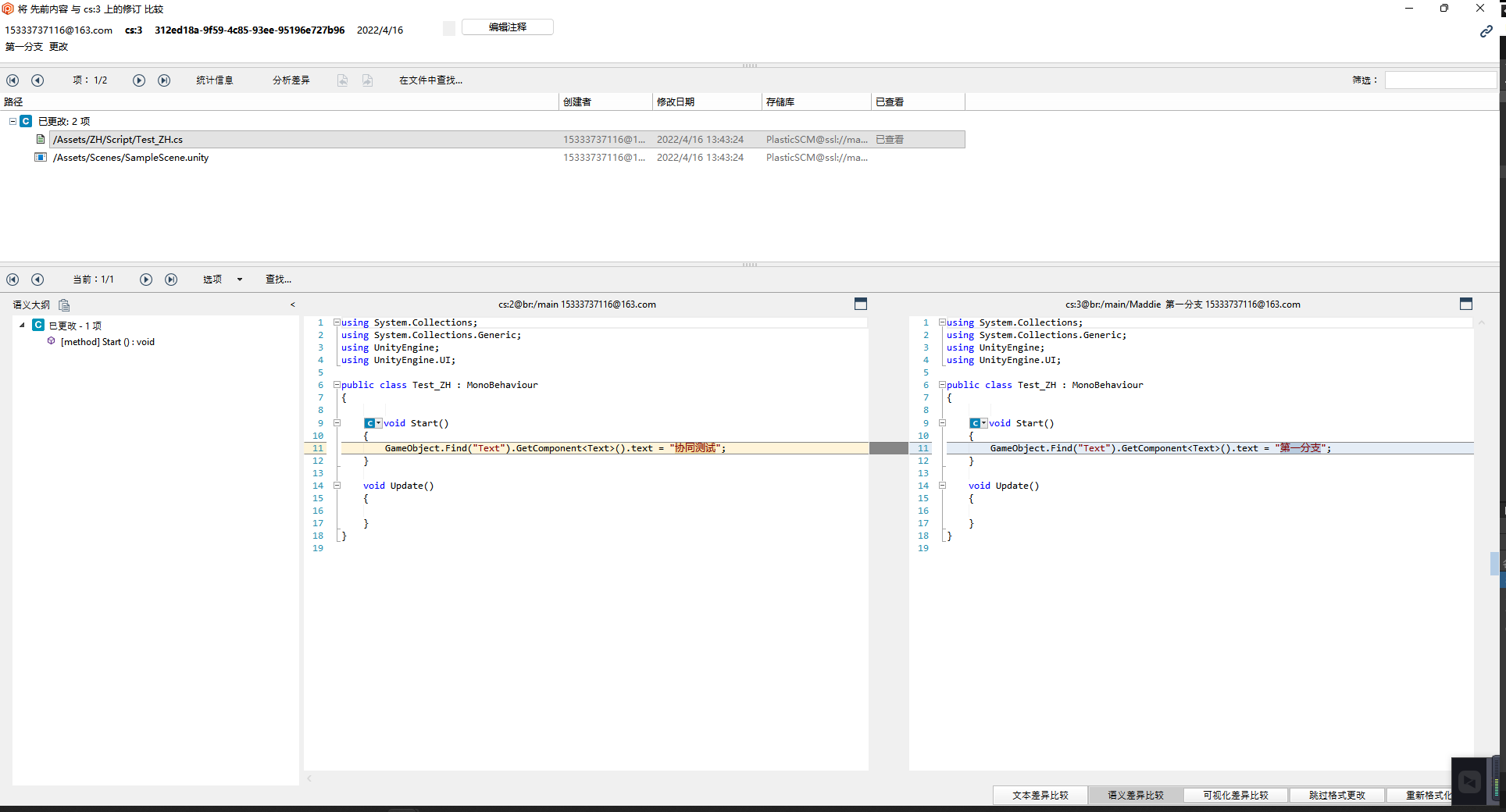Click the Plastic SCM logo in title bar
The image size is (1506, 812).
pos(8,9)
